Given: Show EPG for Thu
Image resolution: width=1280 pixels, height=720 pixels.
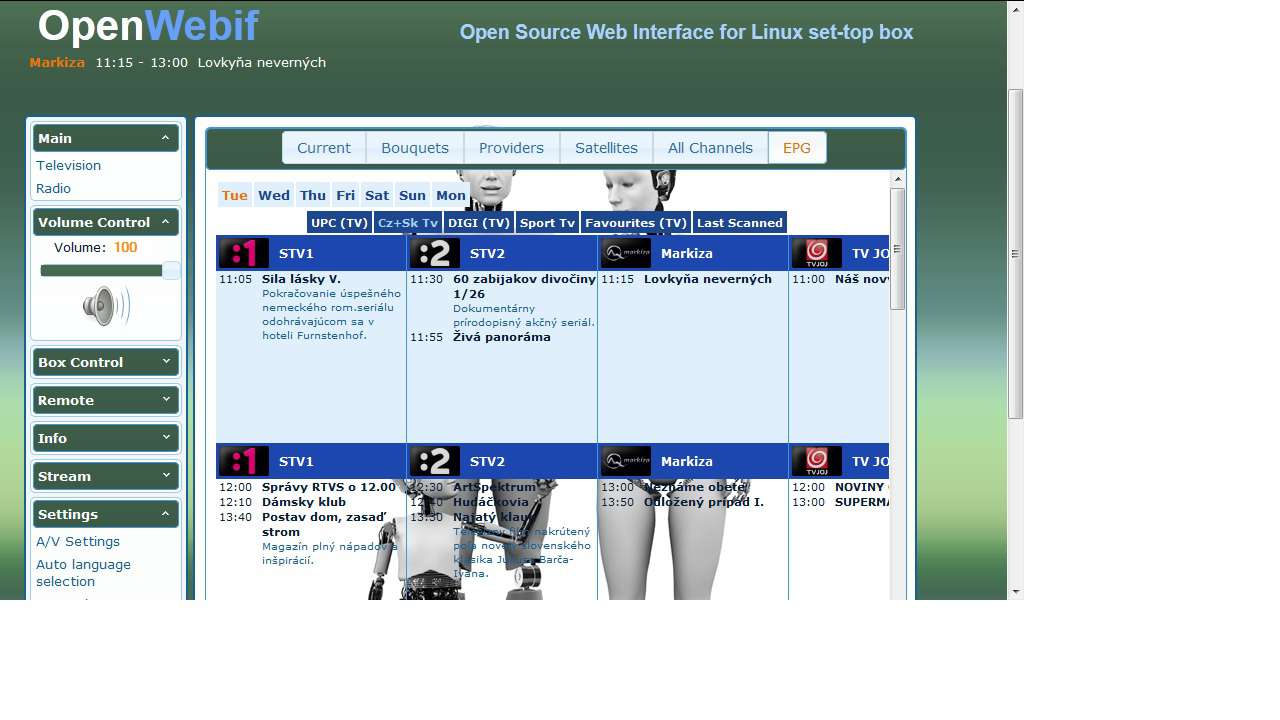Looking at the screenshot, I should (x=313, y=195).
